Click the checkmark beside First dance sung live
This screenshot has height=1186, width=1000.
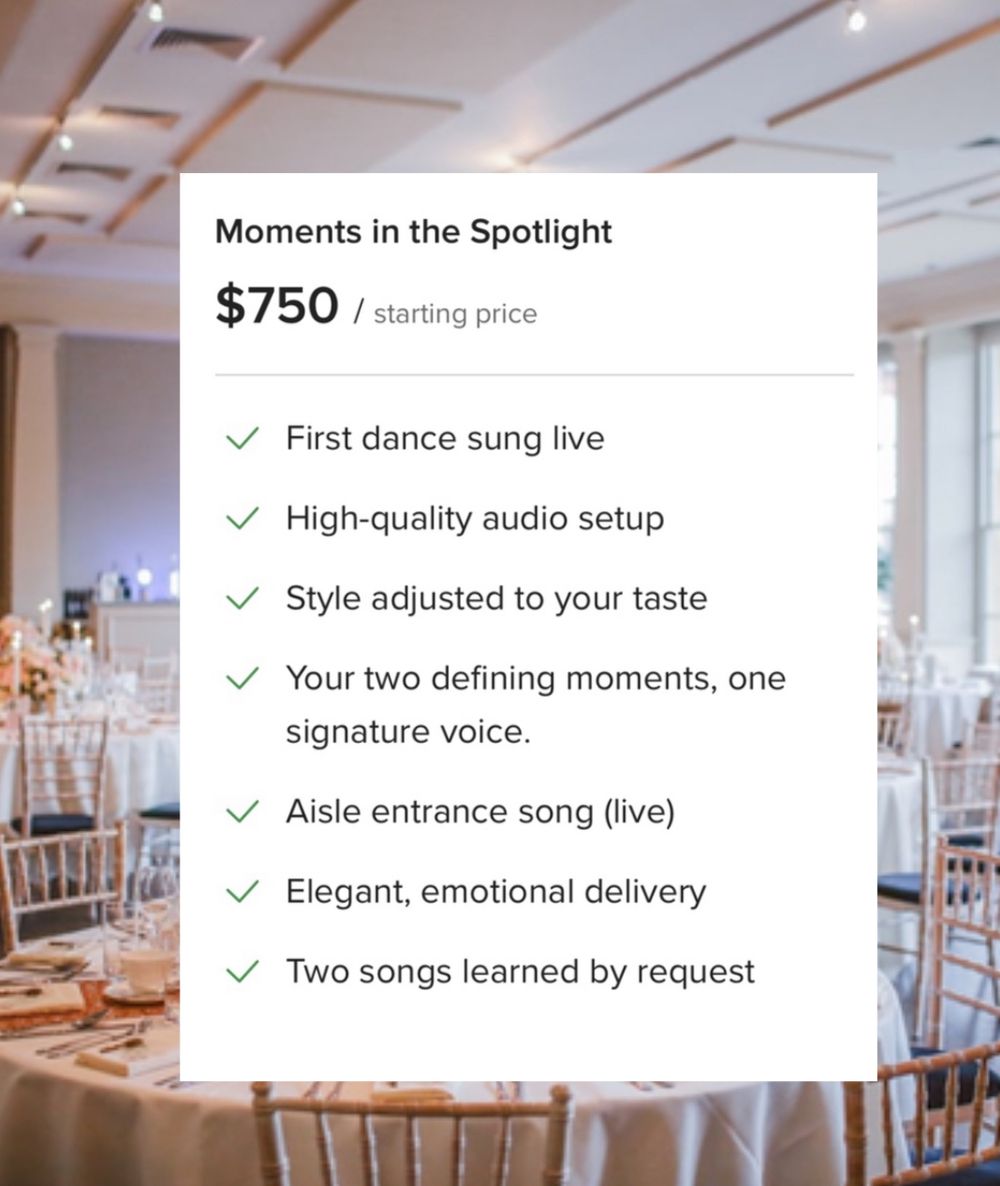point(242,439)
